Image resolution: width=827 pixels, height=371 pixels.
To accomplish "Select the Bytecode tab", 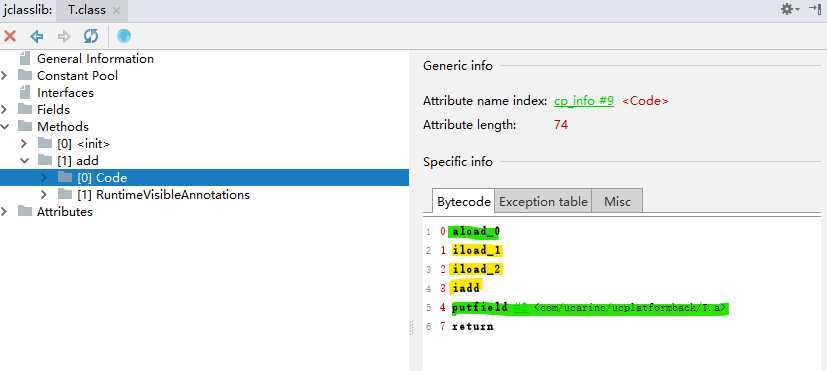I will 464,202.
